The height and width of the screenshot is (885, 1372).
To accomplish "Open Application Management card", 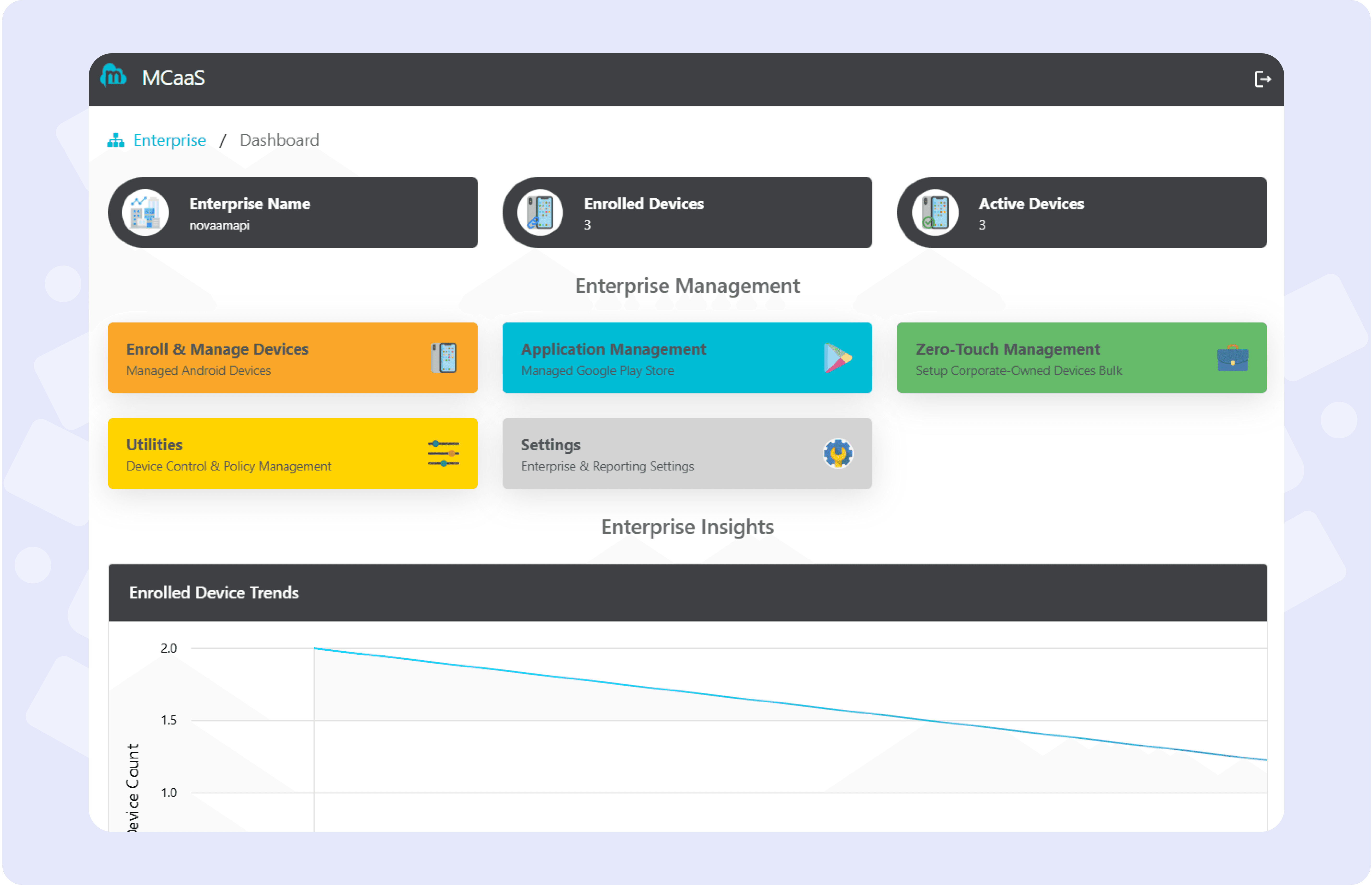I will 687,358.
